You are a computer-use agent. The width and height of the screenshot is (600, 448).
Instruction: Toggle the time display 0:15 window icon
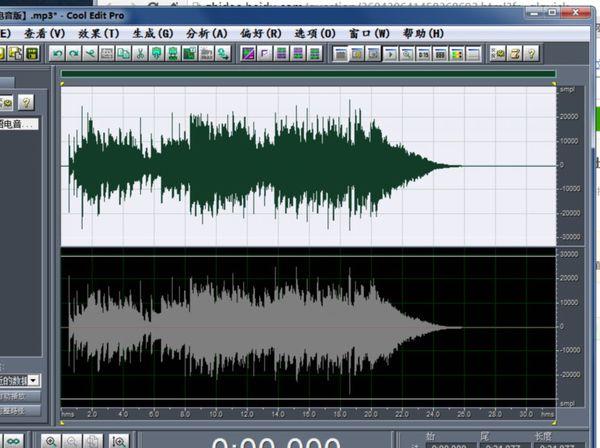pyautogui.click(x=423, y=54)
